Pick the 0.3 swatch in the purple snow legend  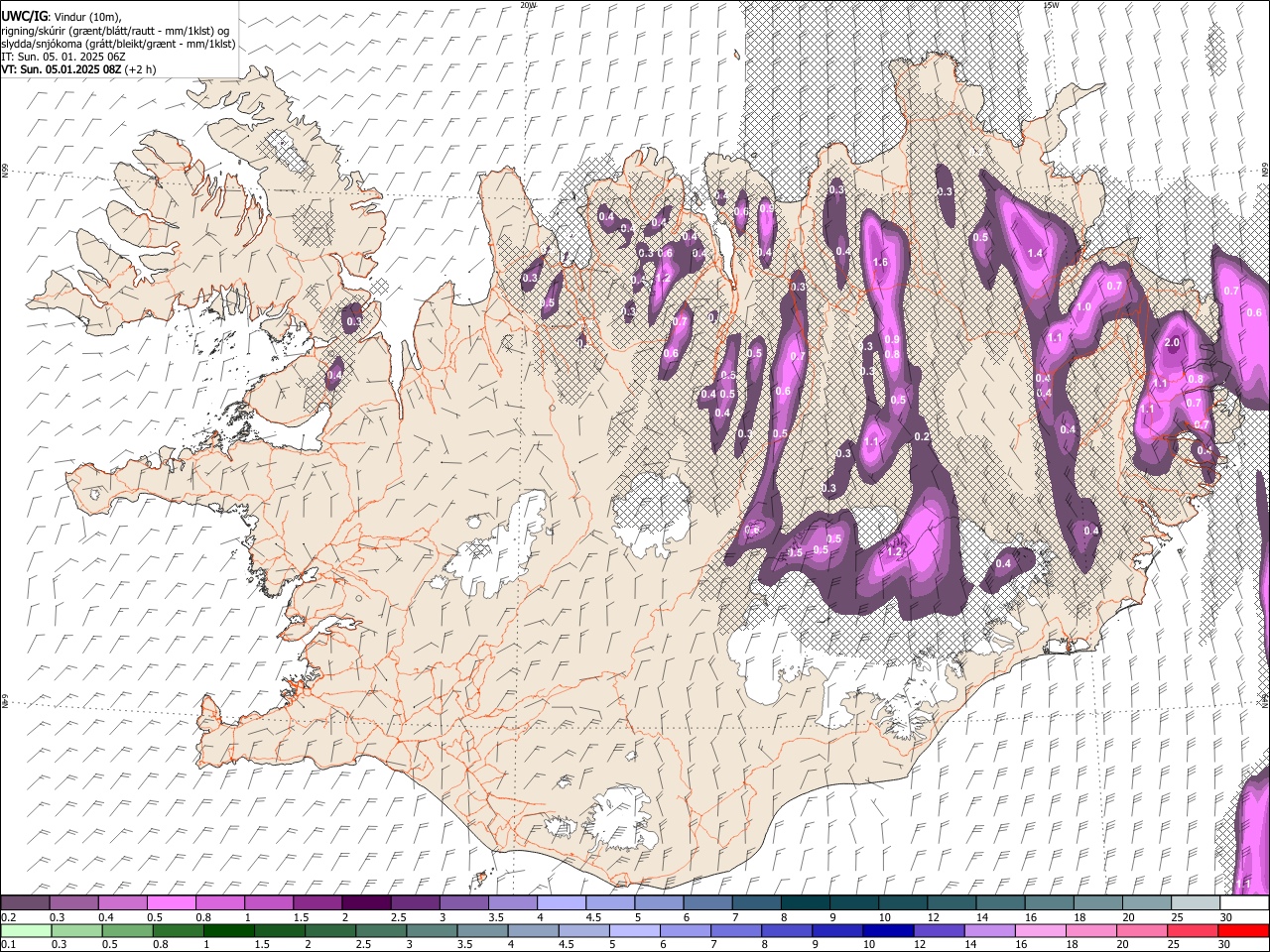[73, 903]
